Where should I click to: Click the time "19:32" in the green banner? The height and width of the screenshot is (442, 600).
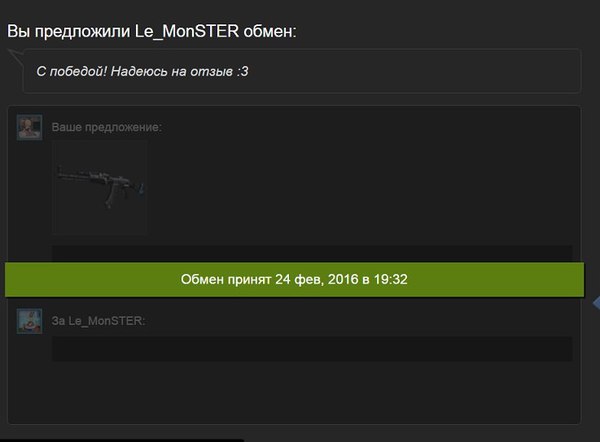click(390, 279)
